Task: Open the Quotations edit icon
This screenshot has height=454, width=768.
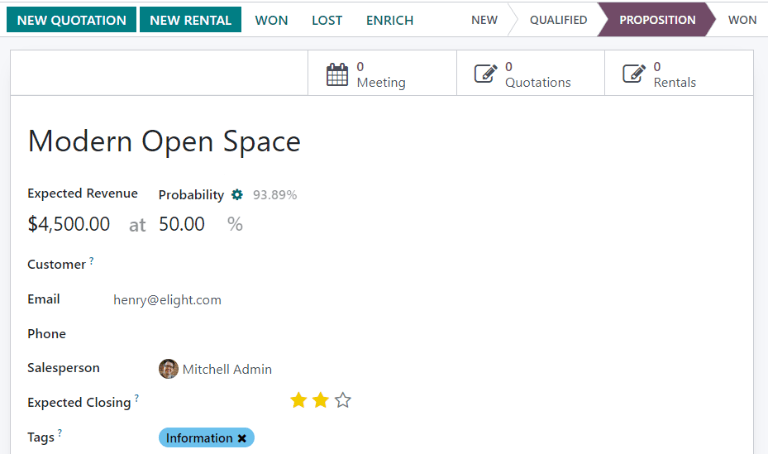Action: coord(485,74)
